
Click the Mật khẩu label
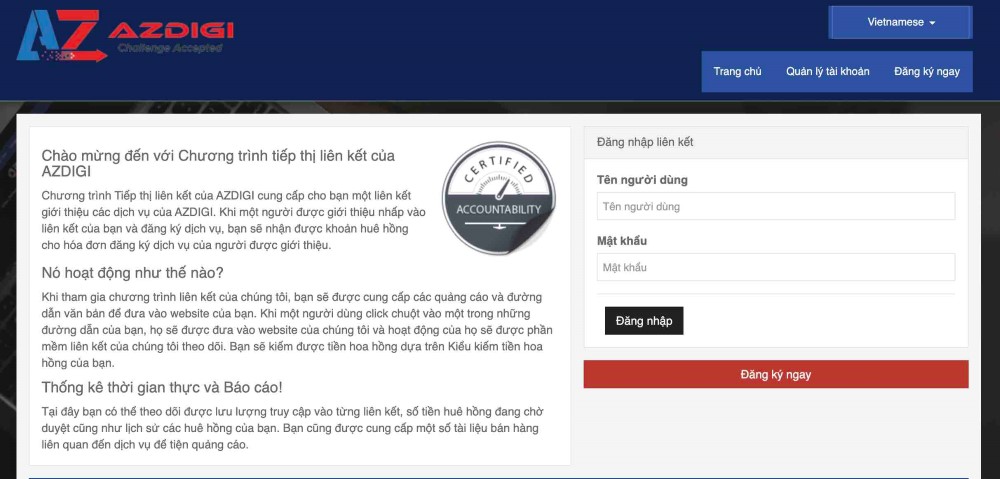coord(622,240)
